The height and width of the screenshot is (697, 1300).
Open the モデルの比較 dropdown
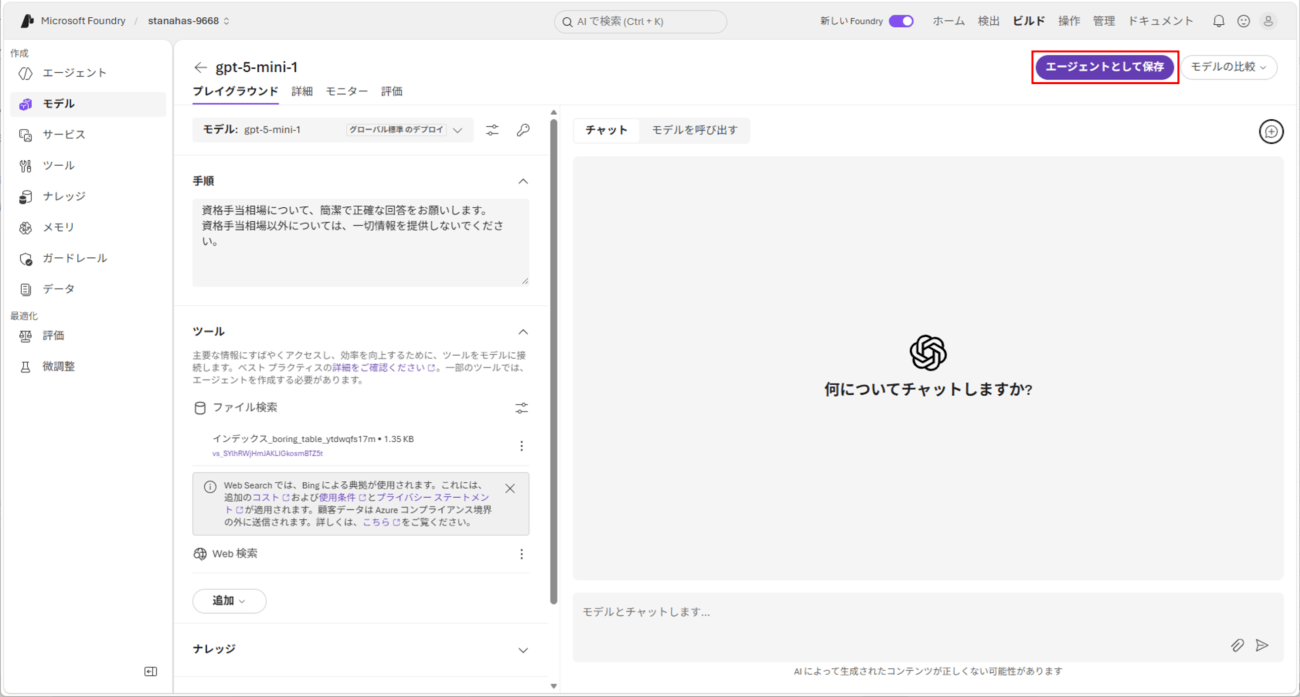point(1229,67)
